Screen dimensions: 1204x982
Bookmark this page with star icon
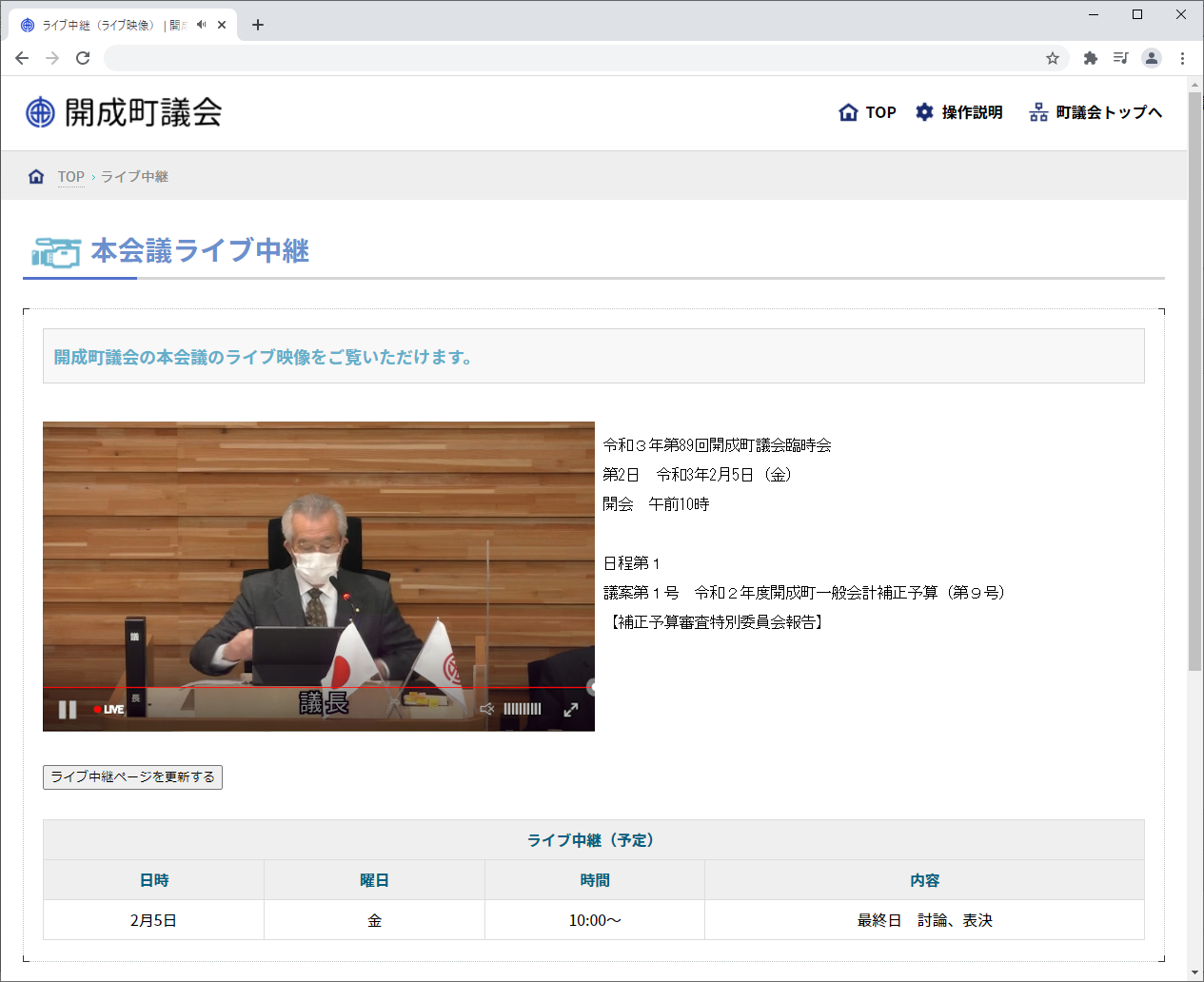coord(1053,58)
